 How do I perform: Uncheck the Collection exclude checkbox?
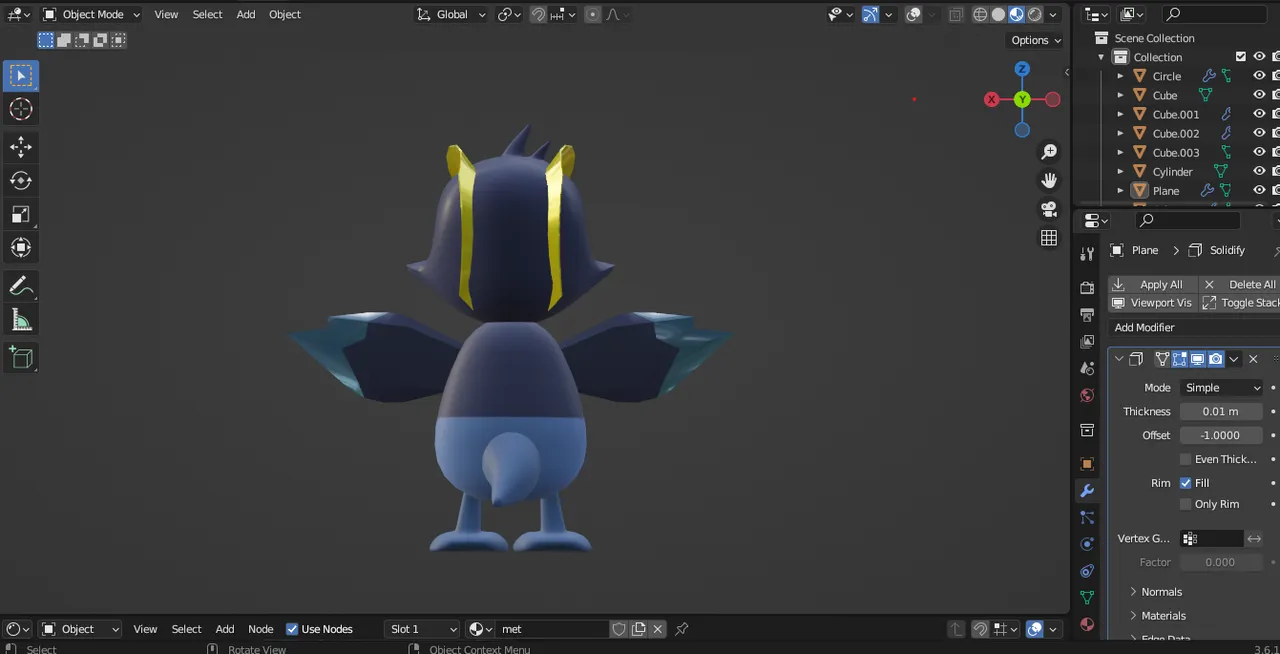coord(1241,57)
